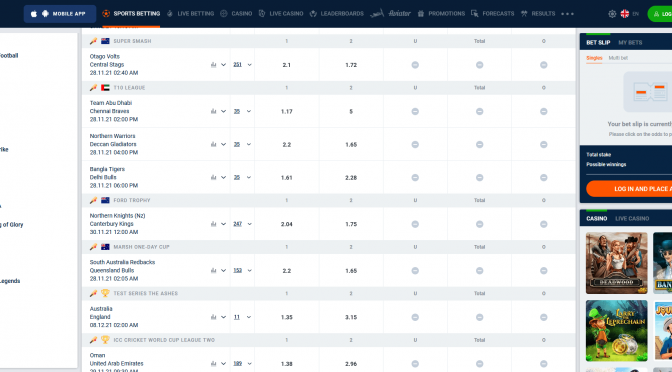The image size is (672, 372).
Task: Select Singles bet type
Action: pos(594,58)
